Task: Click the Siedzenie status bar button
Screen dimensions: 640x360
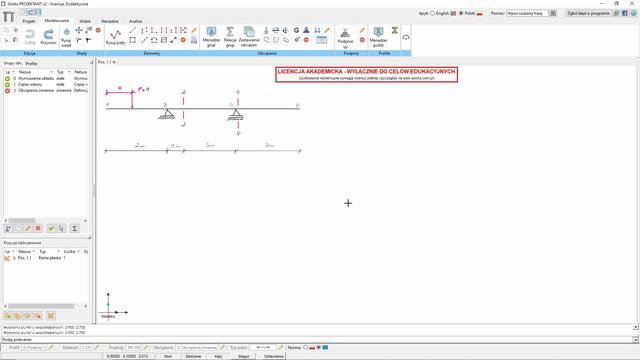Action: [193, 356]
